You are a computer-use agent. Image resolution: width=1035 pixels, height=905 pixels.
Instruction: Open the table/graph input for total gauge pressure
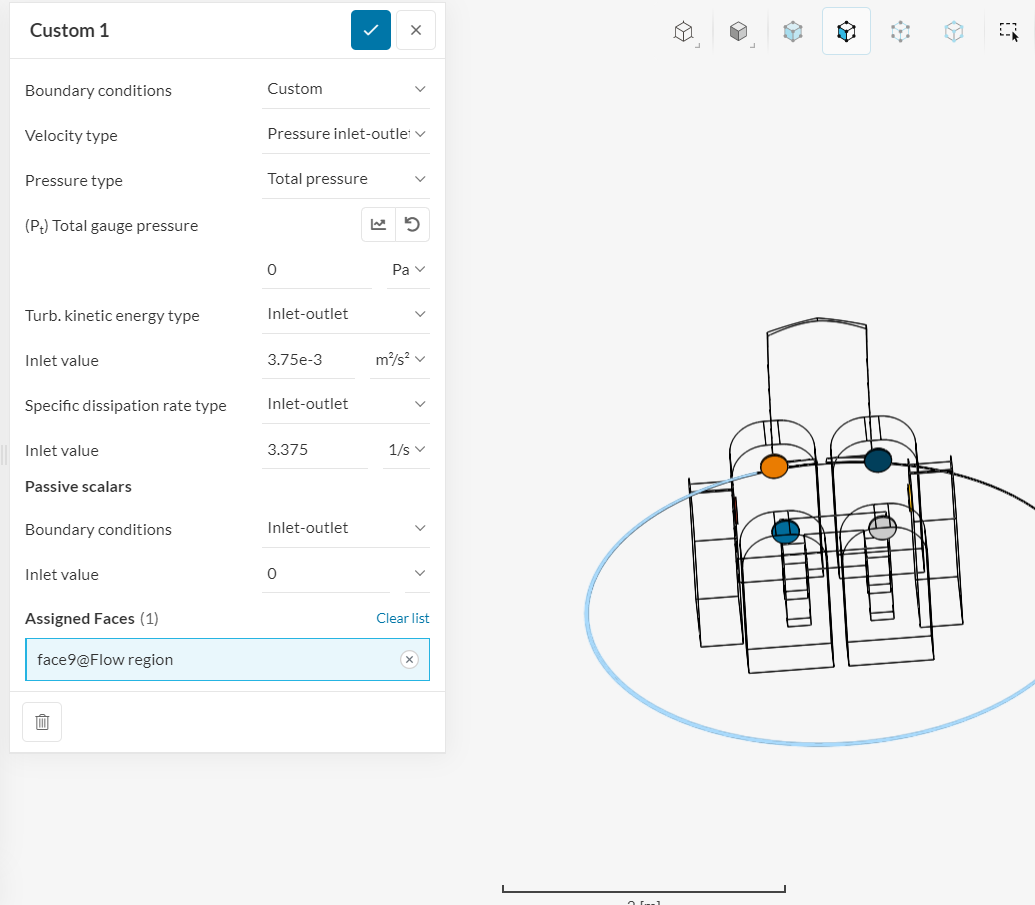pos(378,224)
